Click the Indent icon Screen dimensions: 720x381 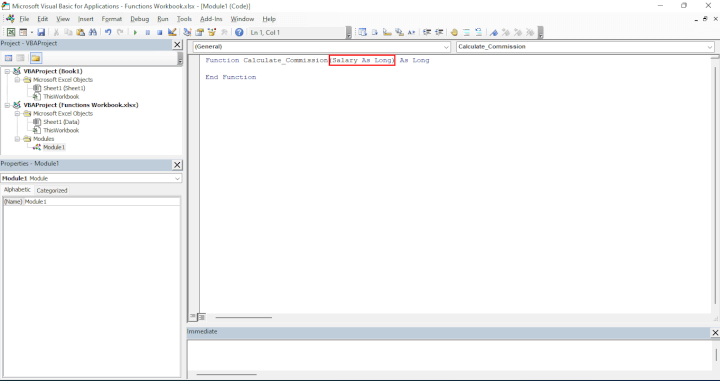pos(427,32)
